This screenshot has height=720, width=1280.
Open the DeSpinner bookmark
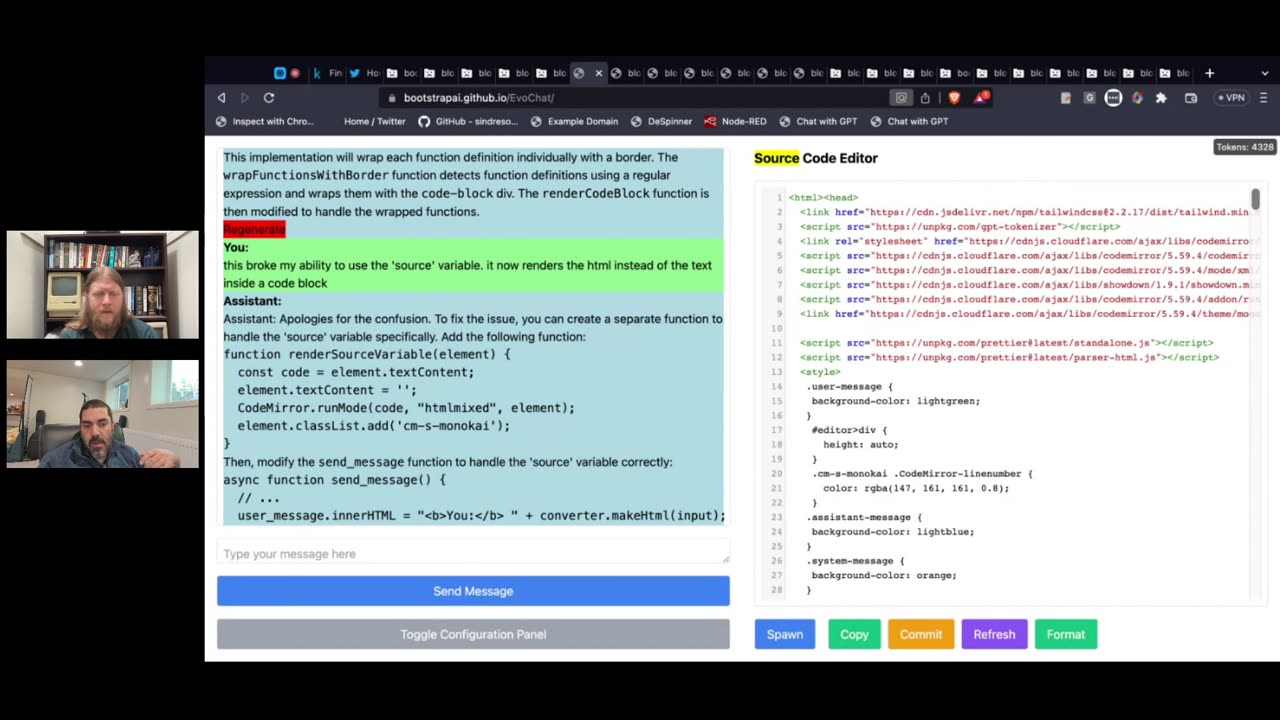pyautogui.click(x=661, y=121)
